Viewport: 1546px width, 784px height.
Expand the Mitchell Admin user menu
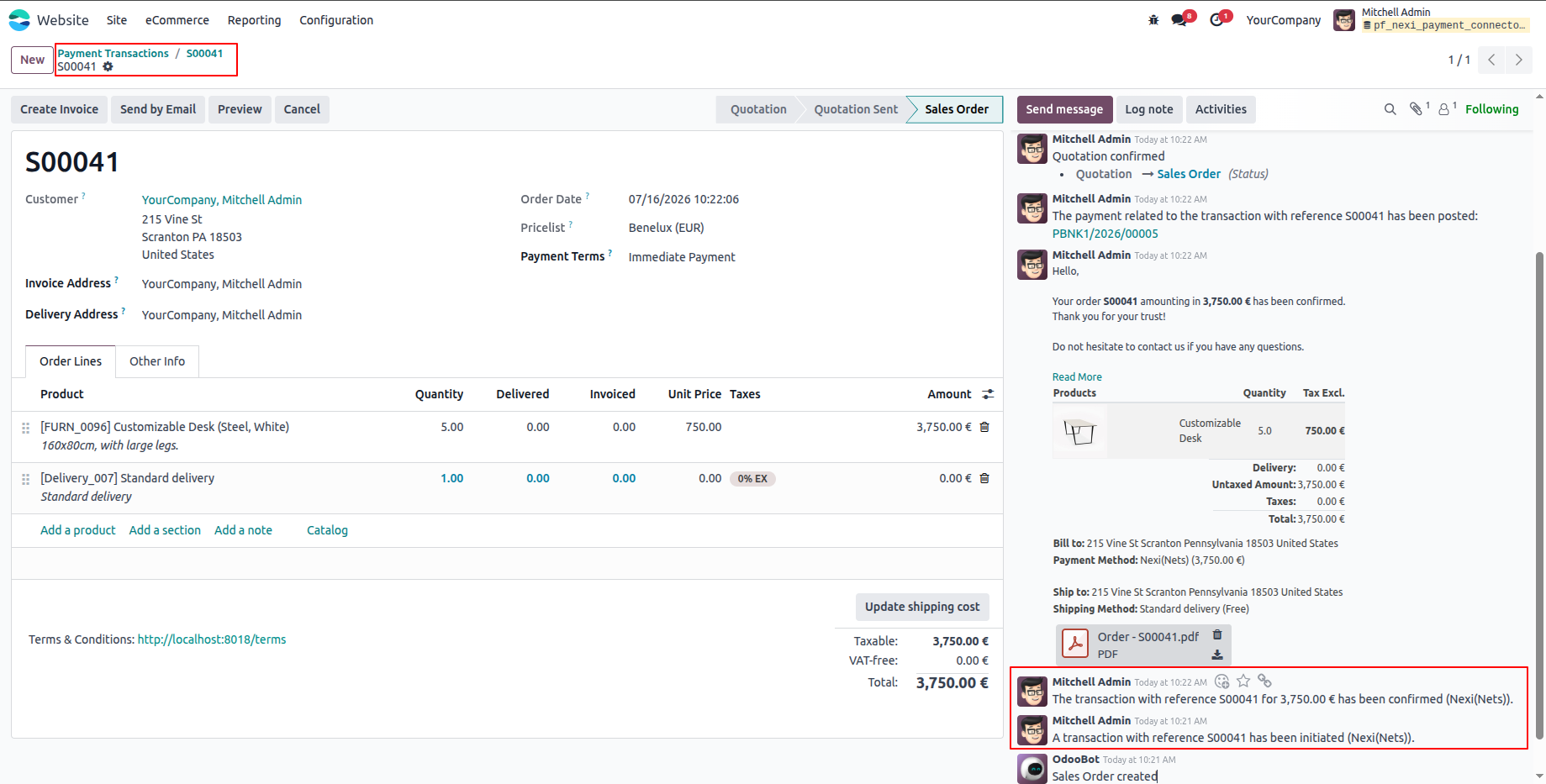click(x=1430, y=19)
